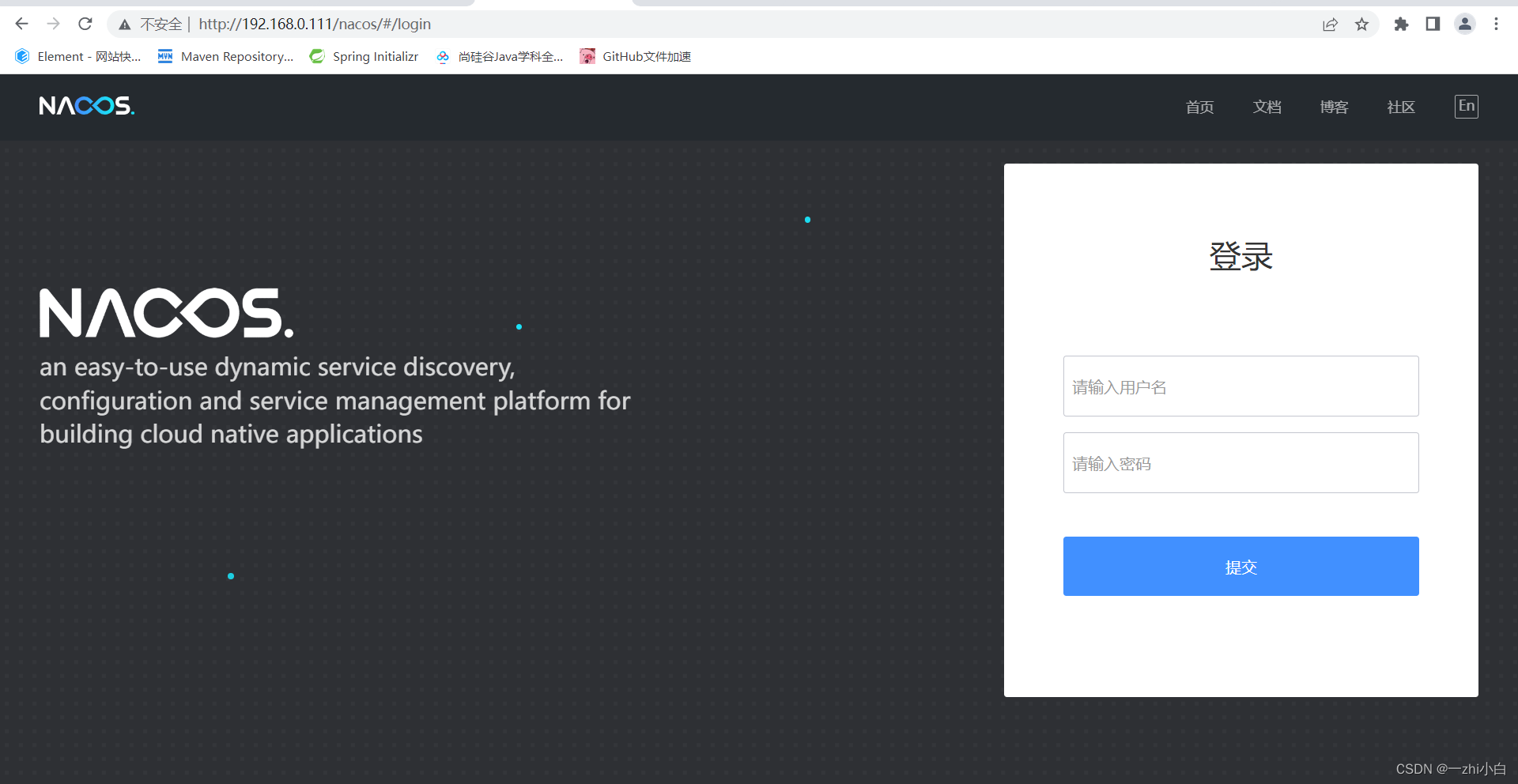This screenshot has height=784, width=1518.
Task: Click the Nacos logo in the navigation bar
Action: pos(86,106)
